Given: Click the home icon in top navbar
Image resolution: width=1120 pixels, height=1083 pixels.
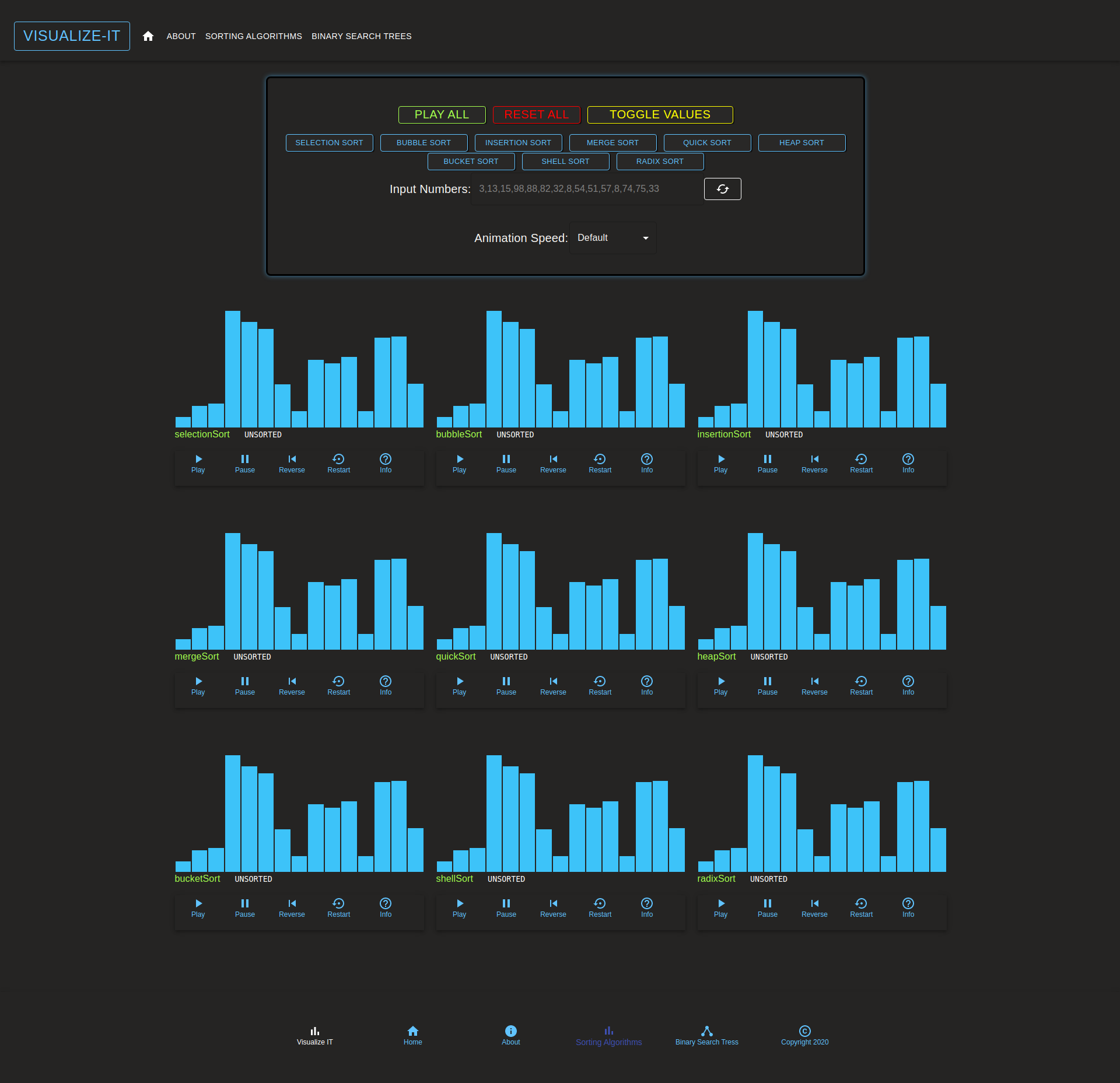Looking at the screenshot, I should point(148,36).
